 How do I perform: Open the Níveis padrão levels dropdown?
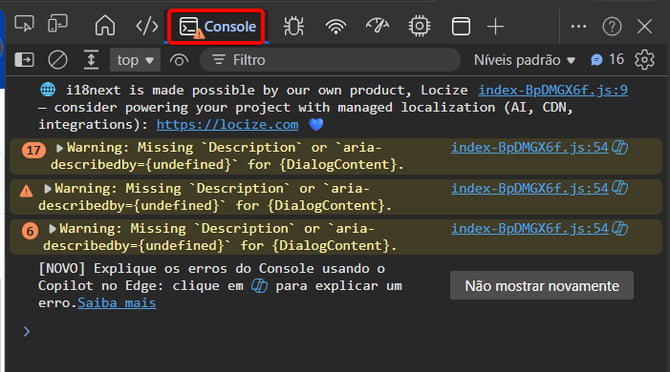(x=524, y=60)
